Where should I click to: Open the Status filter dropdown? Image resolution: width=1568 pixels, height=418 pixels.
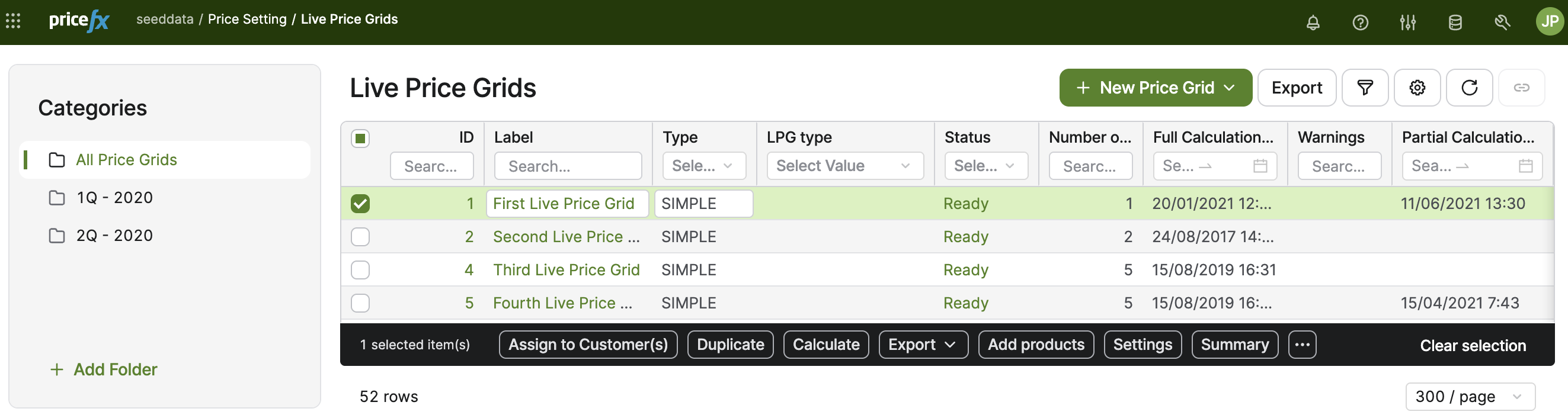[x=986, y=166]
